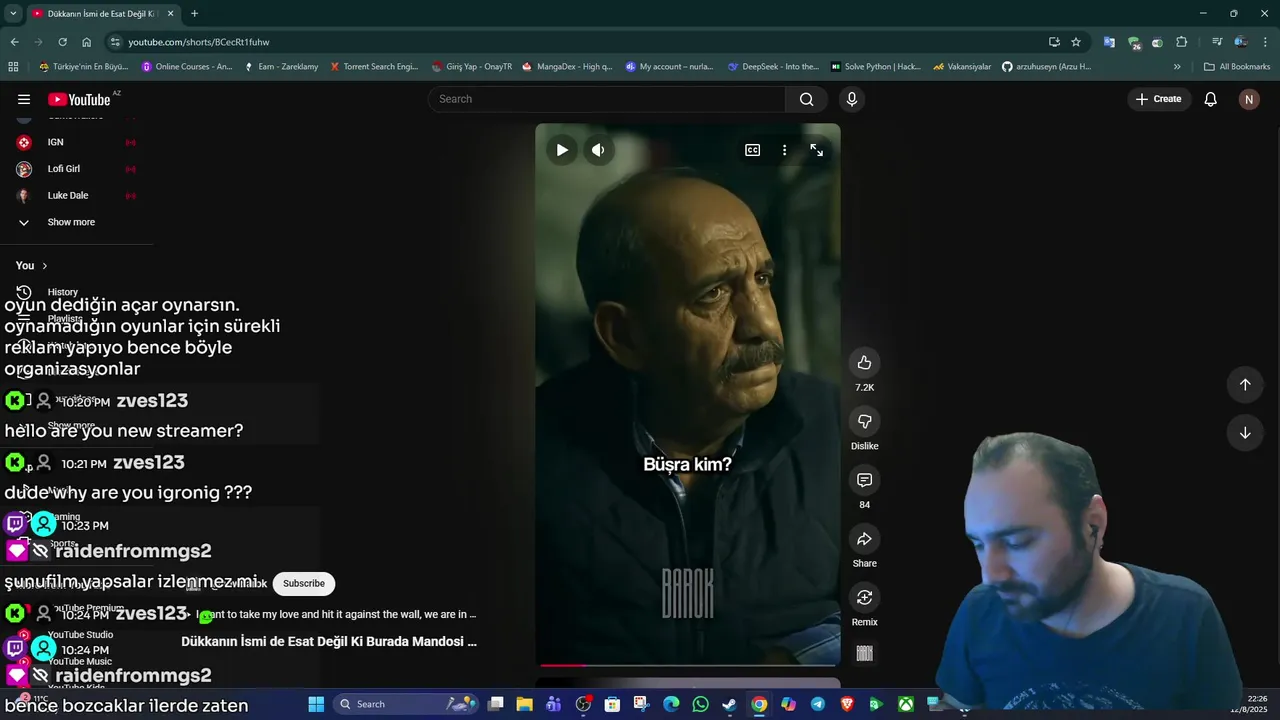This screenshot has height=720, width=1280.
Task: Go back in browser history
Action: (x=14, y=42)
